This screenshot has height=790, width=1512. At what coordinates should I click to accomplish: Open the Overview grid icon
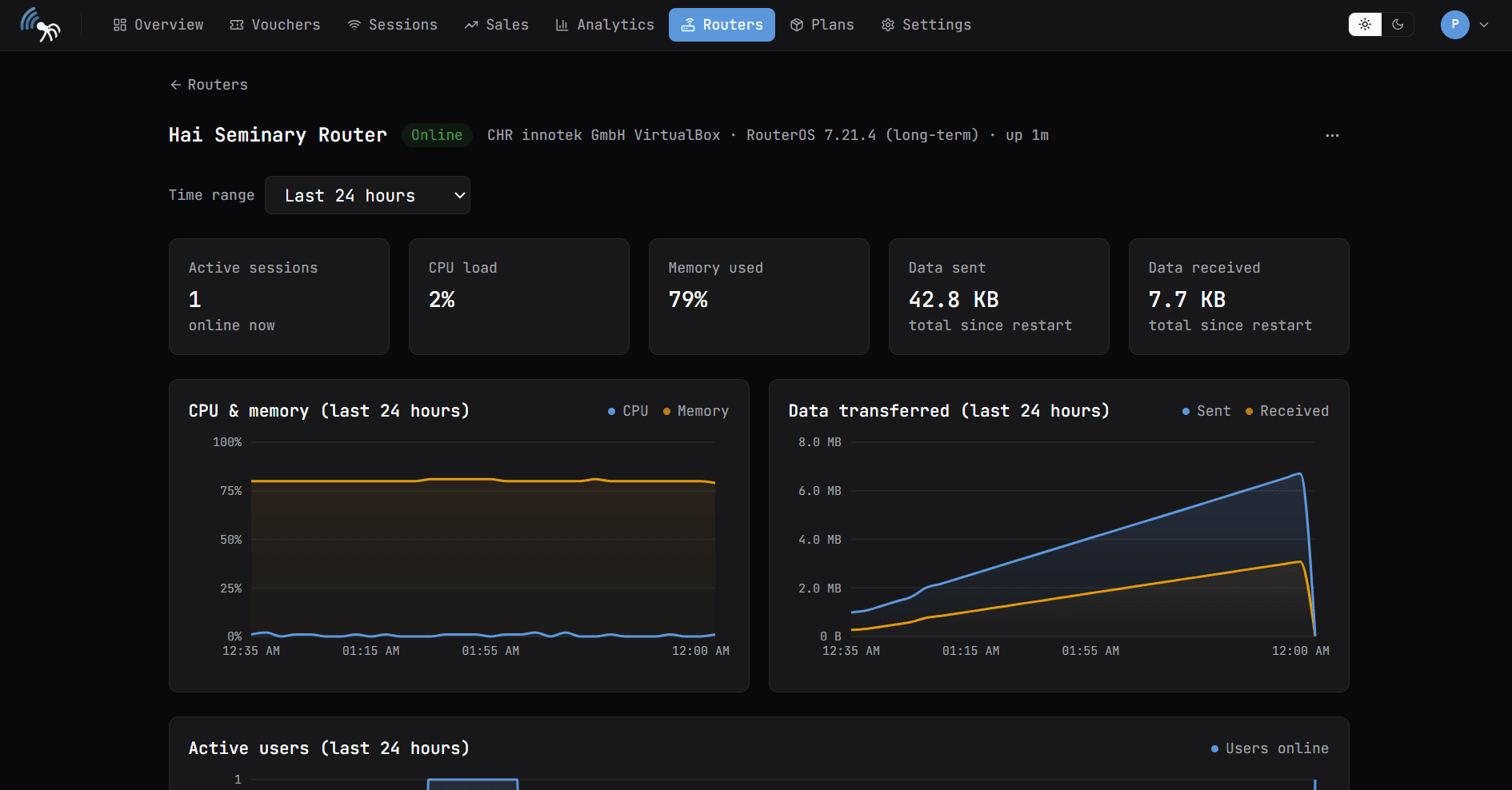pos(120,25)
